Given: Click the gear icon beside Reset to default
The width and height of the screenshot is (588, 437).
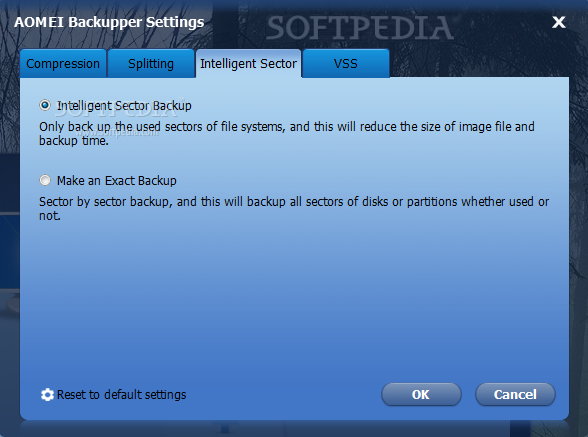Looking at the screenshot, I should (x=47, y=395).
